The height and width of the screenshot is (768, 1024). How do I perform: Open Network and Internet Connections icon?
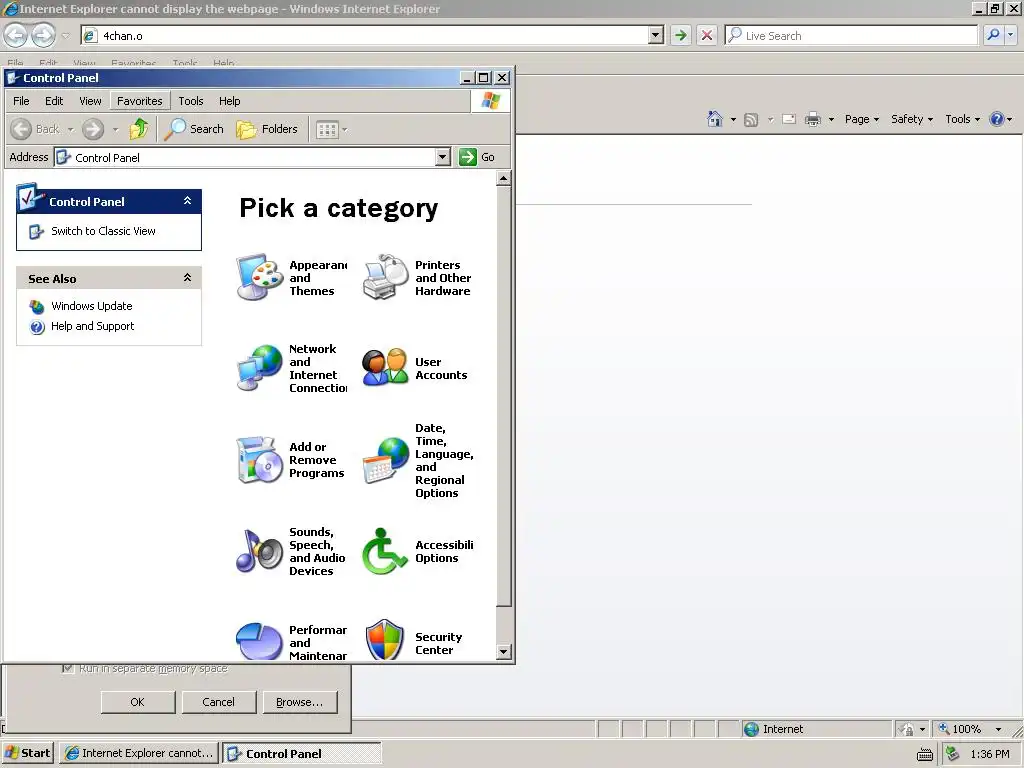pyautogui.click(x=259, y=368)
